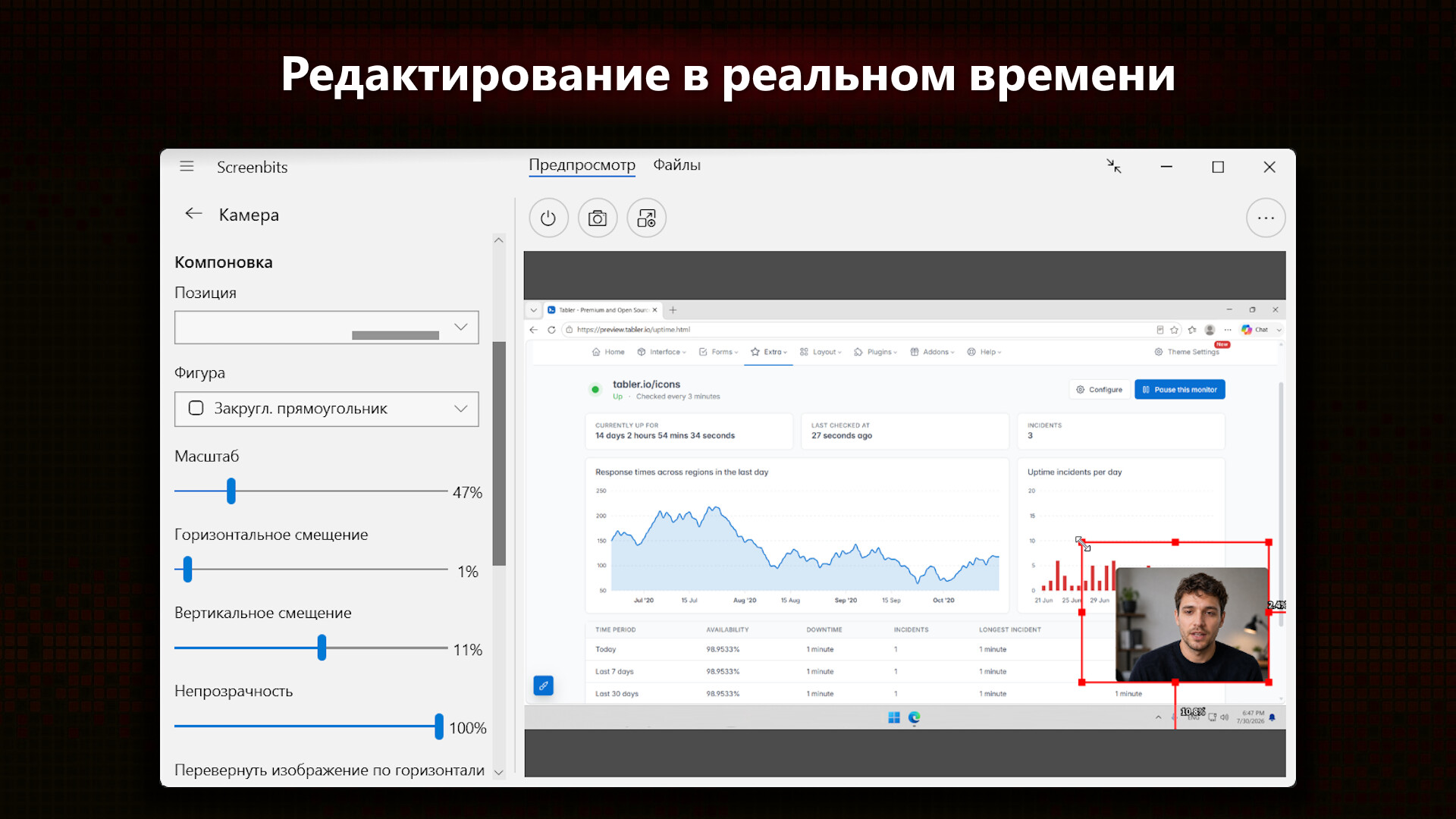Viewport: 1456px width, 819px height.
Task: Click the Last 30 days row label
Action: 617,694
